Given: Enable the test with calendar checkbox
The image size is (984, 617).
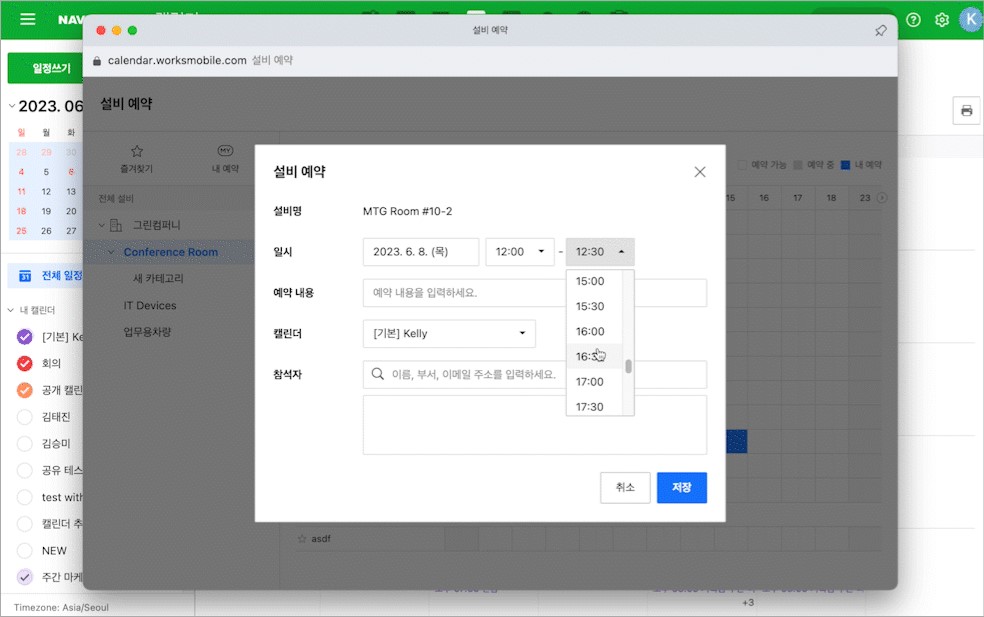Looking at the screenshot, I should click(24, 497).
